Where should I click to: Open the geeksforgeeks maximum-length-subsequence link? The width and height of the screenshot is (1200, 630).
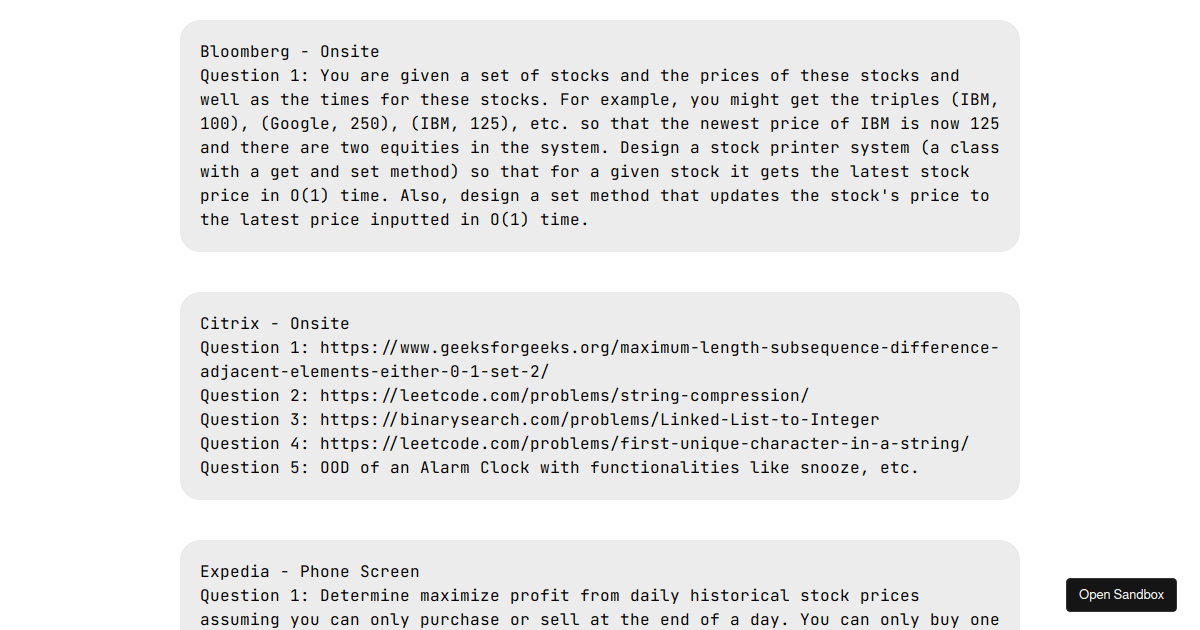point(658,348)
